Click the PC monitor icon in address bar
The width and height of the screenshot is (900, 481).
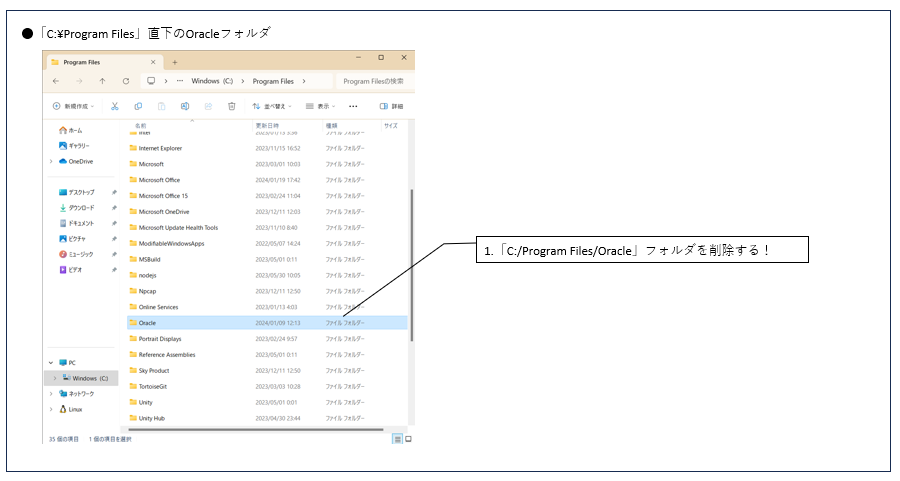151,81
